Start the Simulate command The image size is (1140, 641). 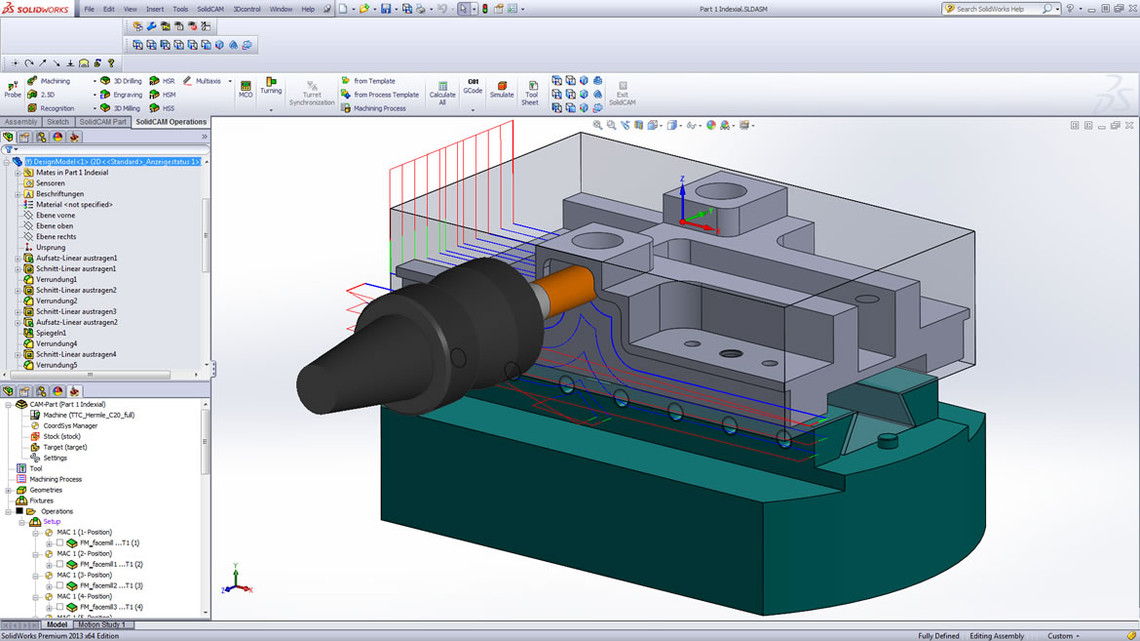click(502, 89)
